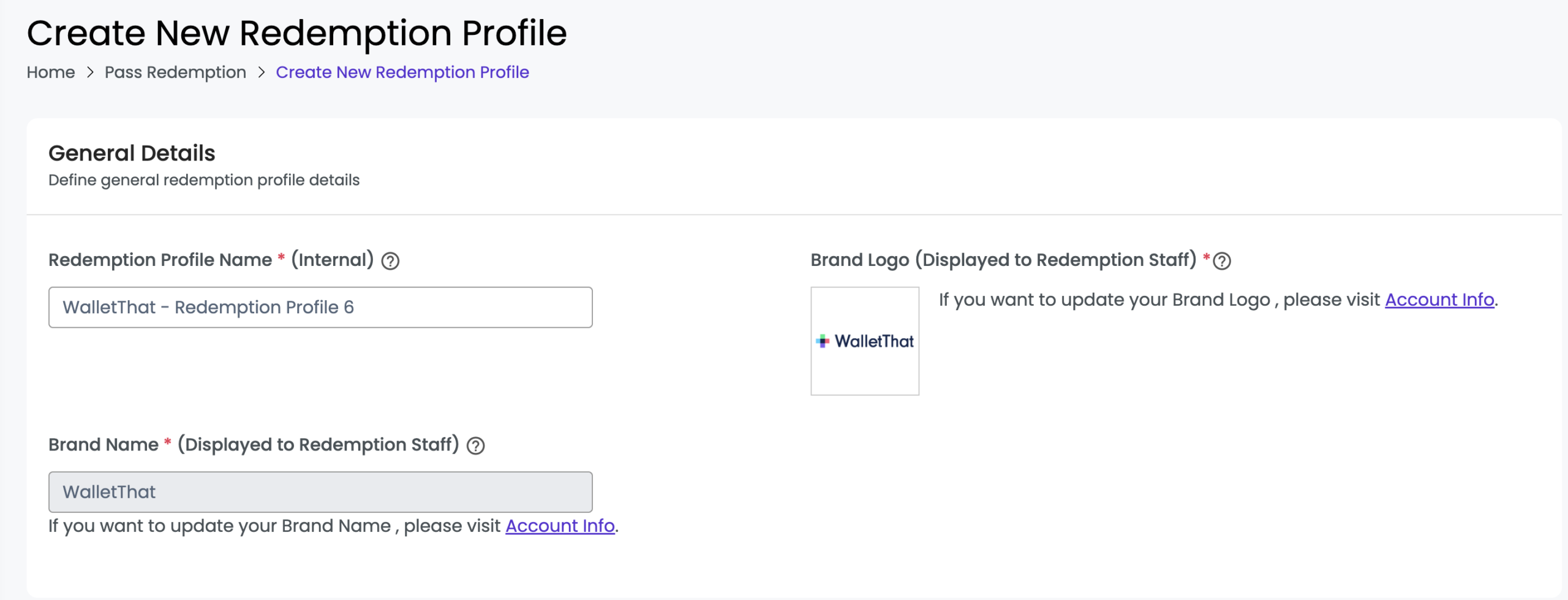1568x600 pixels.
Task: Click help icon next to Brand Logo label
Action: [x=1222, y=261]
